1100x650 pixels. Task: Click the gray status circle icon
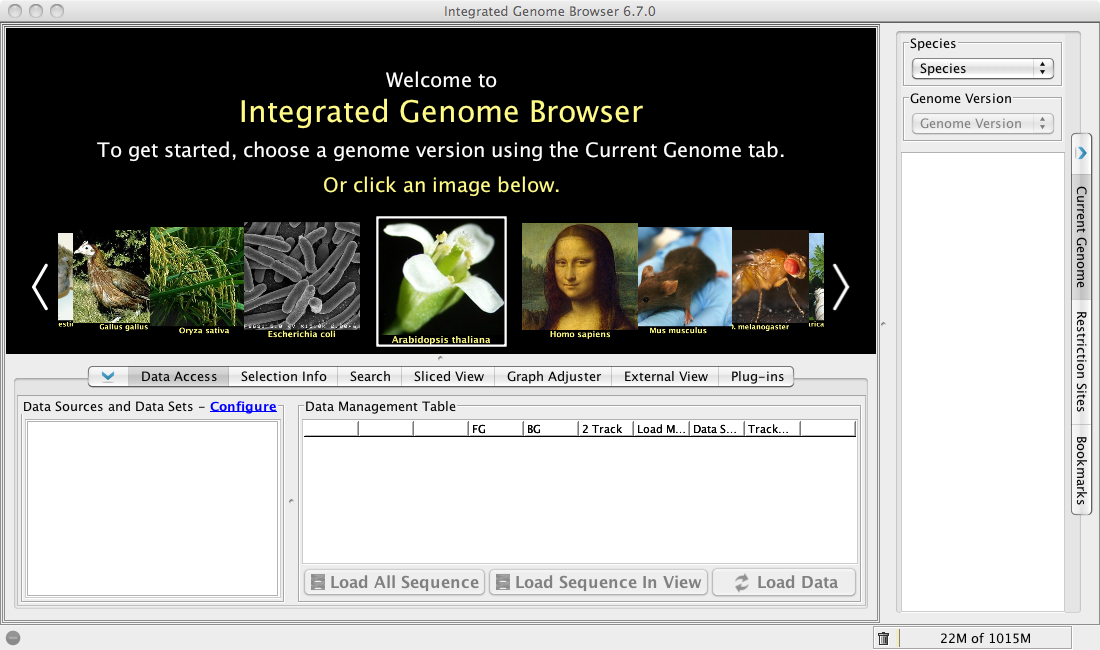click(13, 638)
